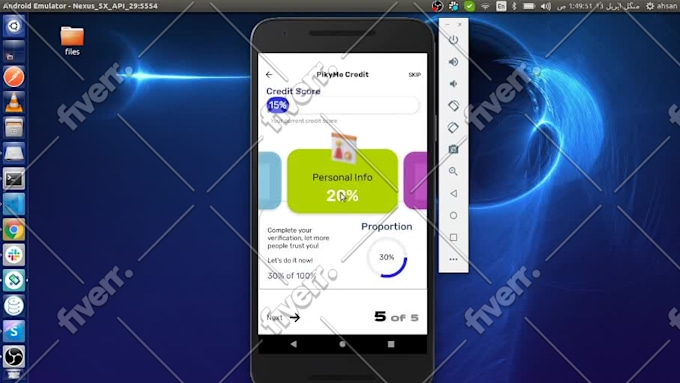Click the emulator volume down button
Screen dimensions: 680x383
click(x=453, y=84)
